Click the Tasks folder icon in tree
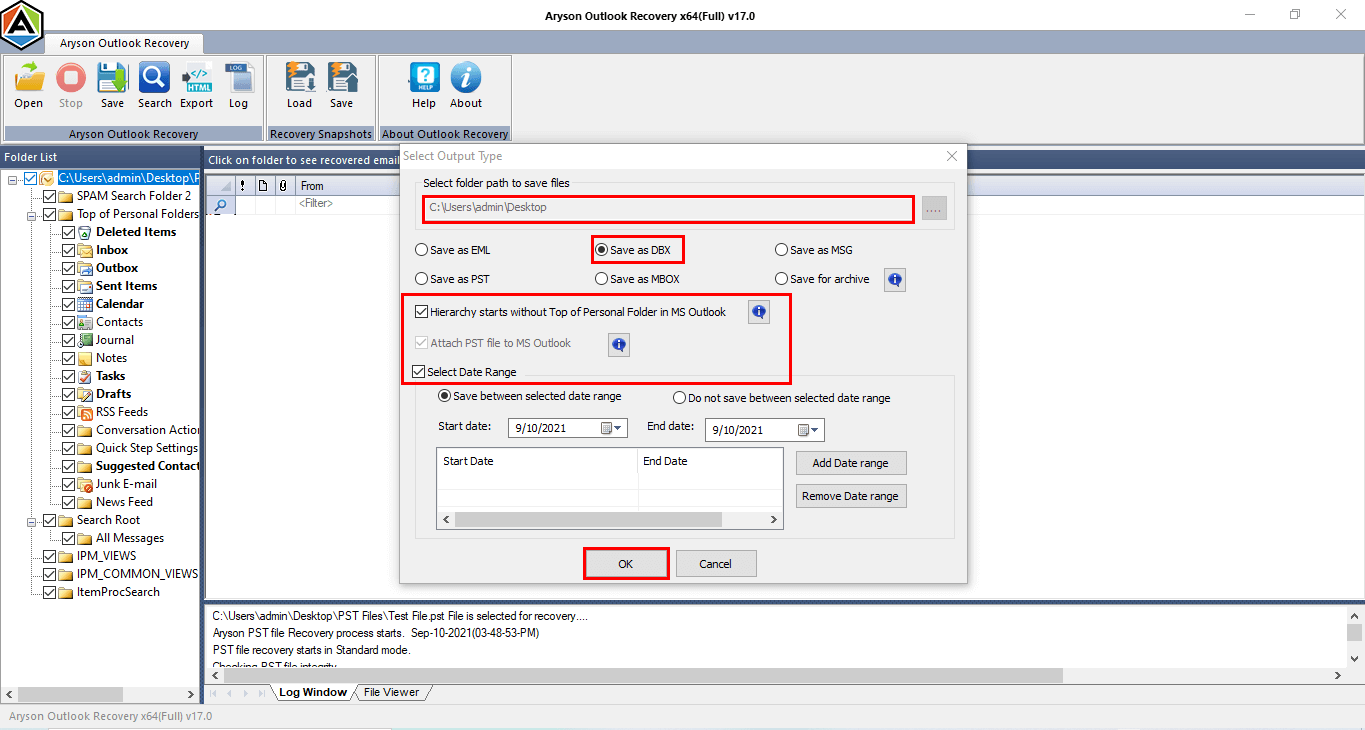Screen dimensions: 1365x730 pyautogui.click(x=85, y=376)
